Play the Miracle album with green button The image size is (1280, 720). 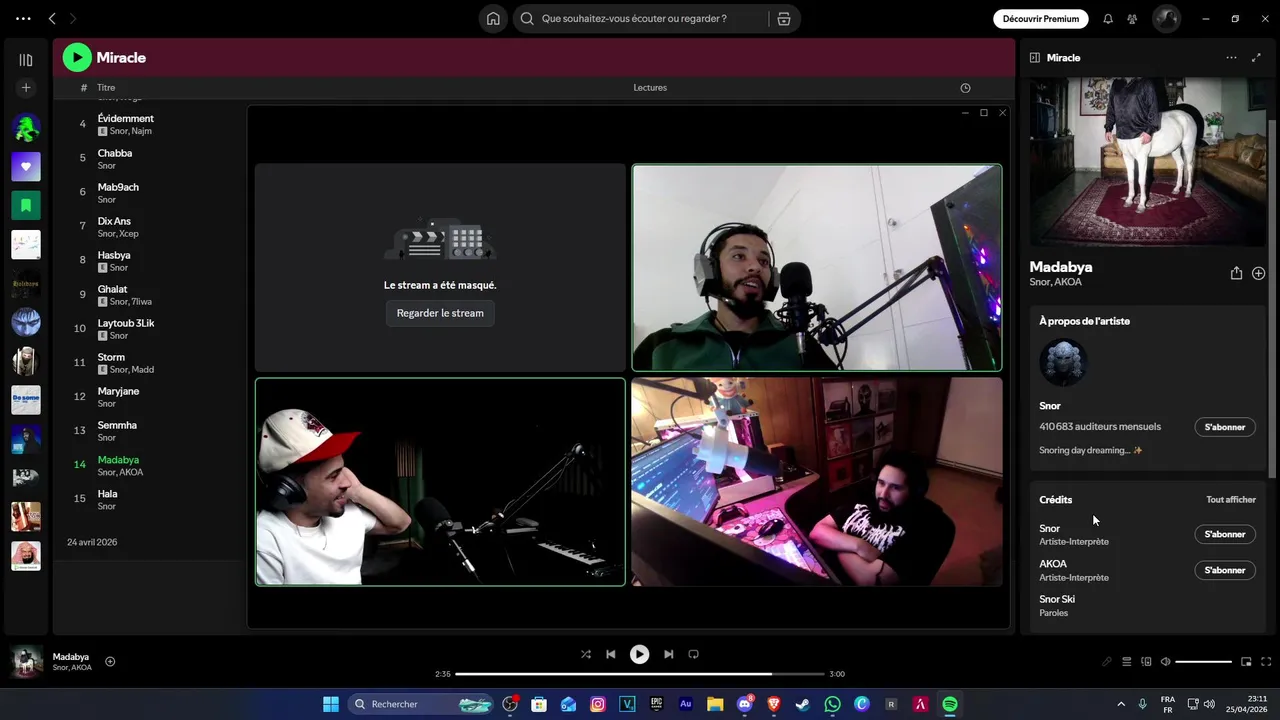(77, 57)
